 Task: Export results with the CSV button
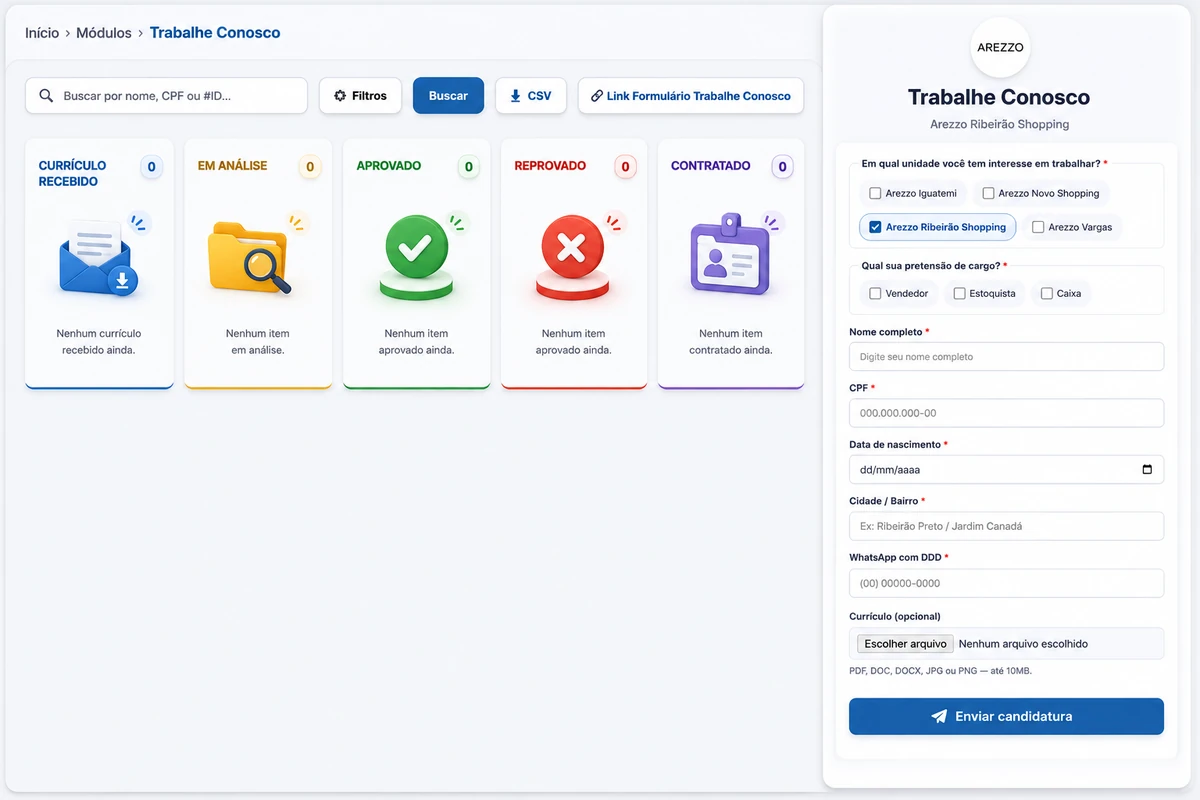pyautogui.click(x=531, y=96)
